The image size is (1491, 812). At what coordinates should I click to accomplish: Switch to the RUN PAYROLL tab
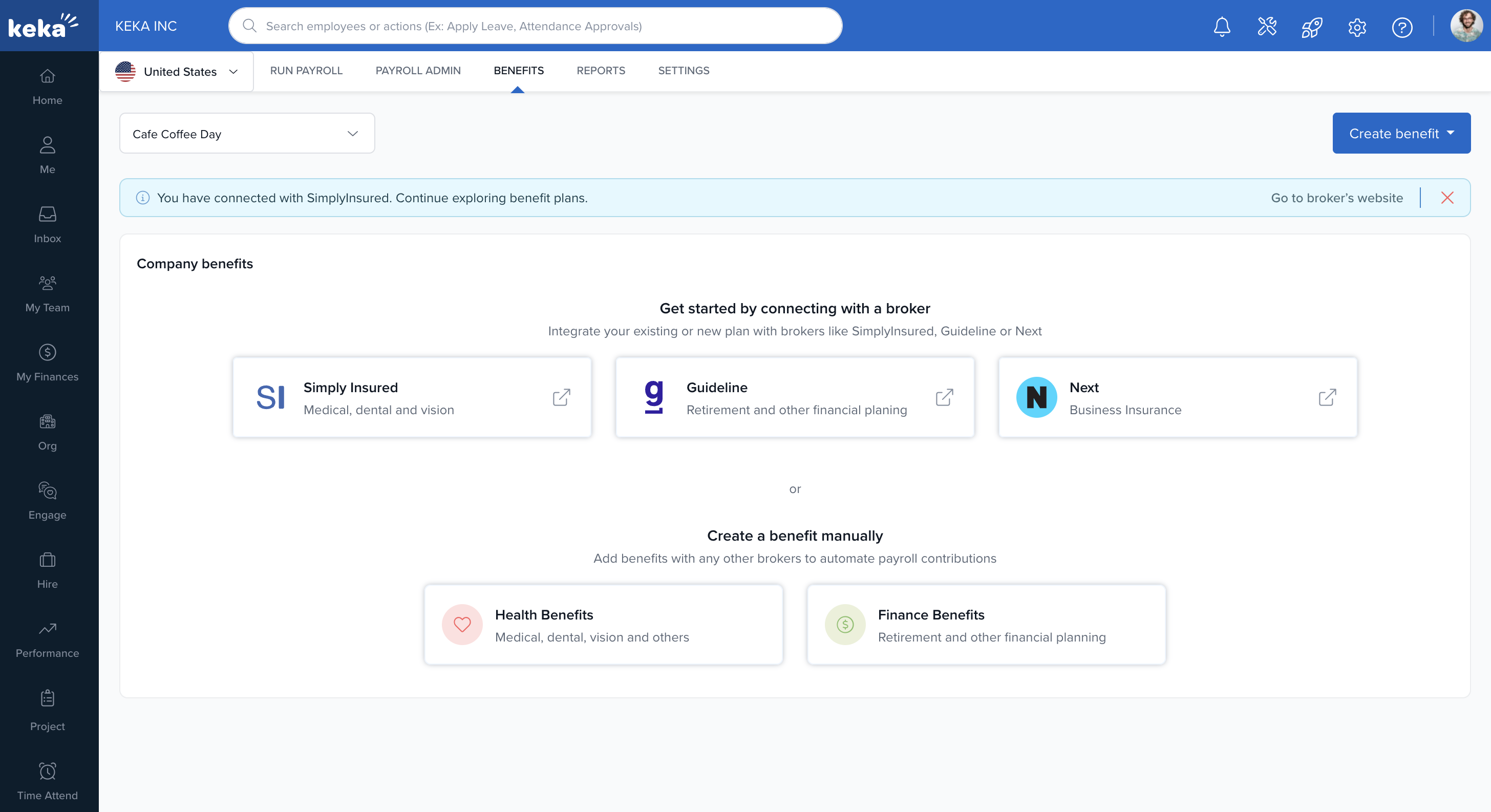[x=306, y=71]
